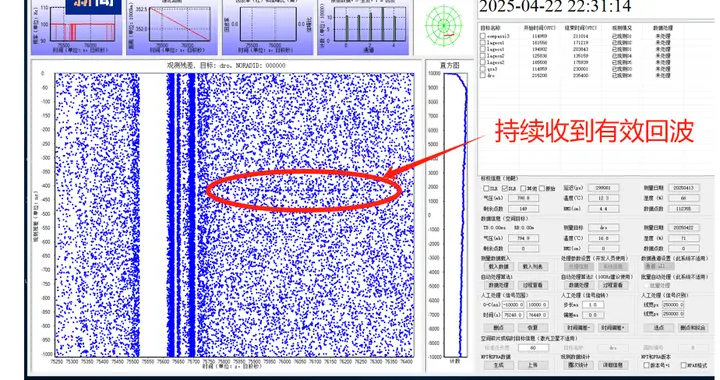Click the 数据点数 field showing 112355
The height and width of the screenshot is (380, 720).
684,209
